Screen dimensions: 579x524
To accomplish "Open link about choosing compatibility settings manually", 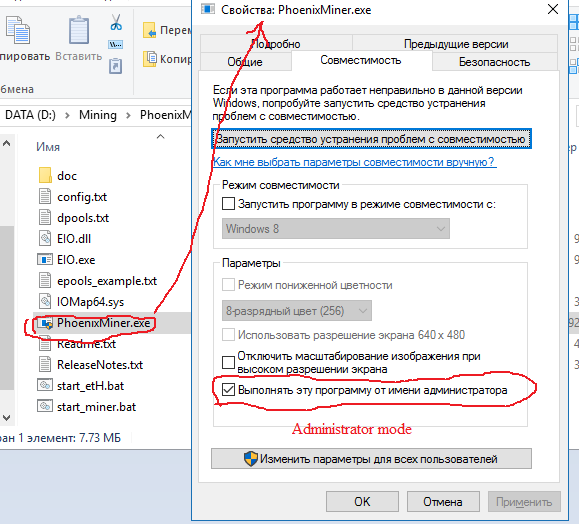I will point(354,162).
